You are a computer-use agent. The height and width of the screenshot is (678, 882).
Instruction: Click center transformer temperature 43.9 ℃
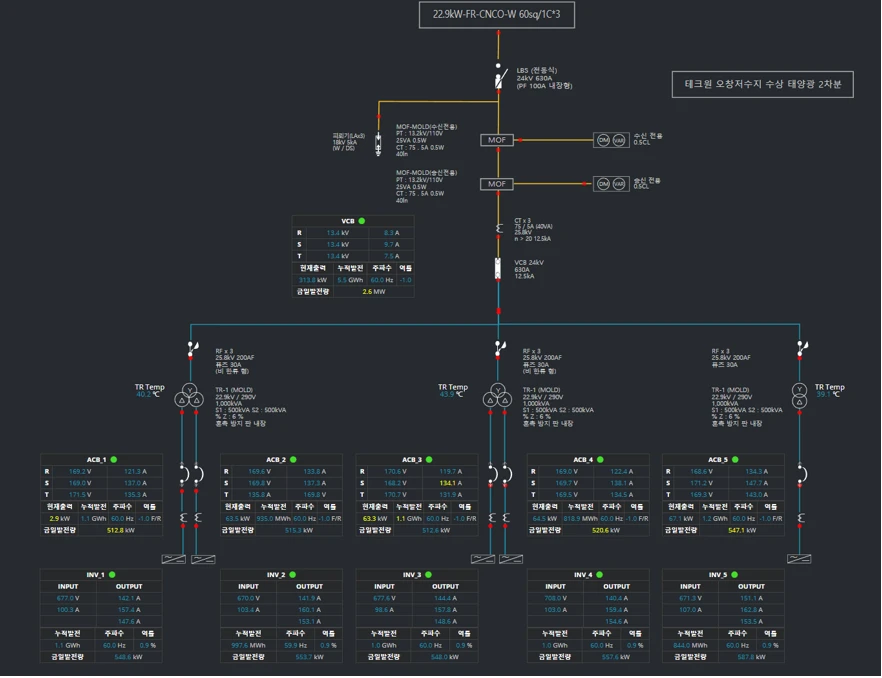454,394
